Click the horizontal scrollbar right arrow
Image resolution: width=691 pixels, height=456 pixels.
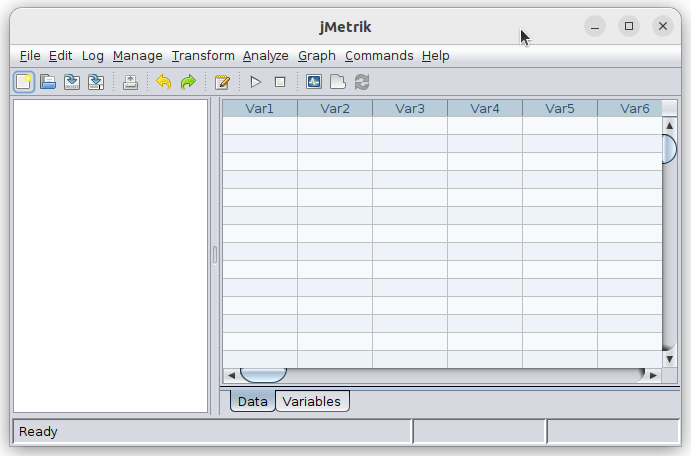click(653, 375)
